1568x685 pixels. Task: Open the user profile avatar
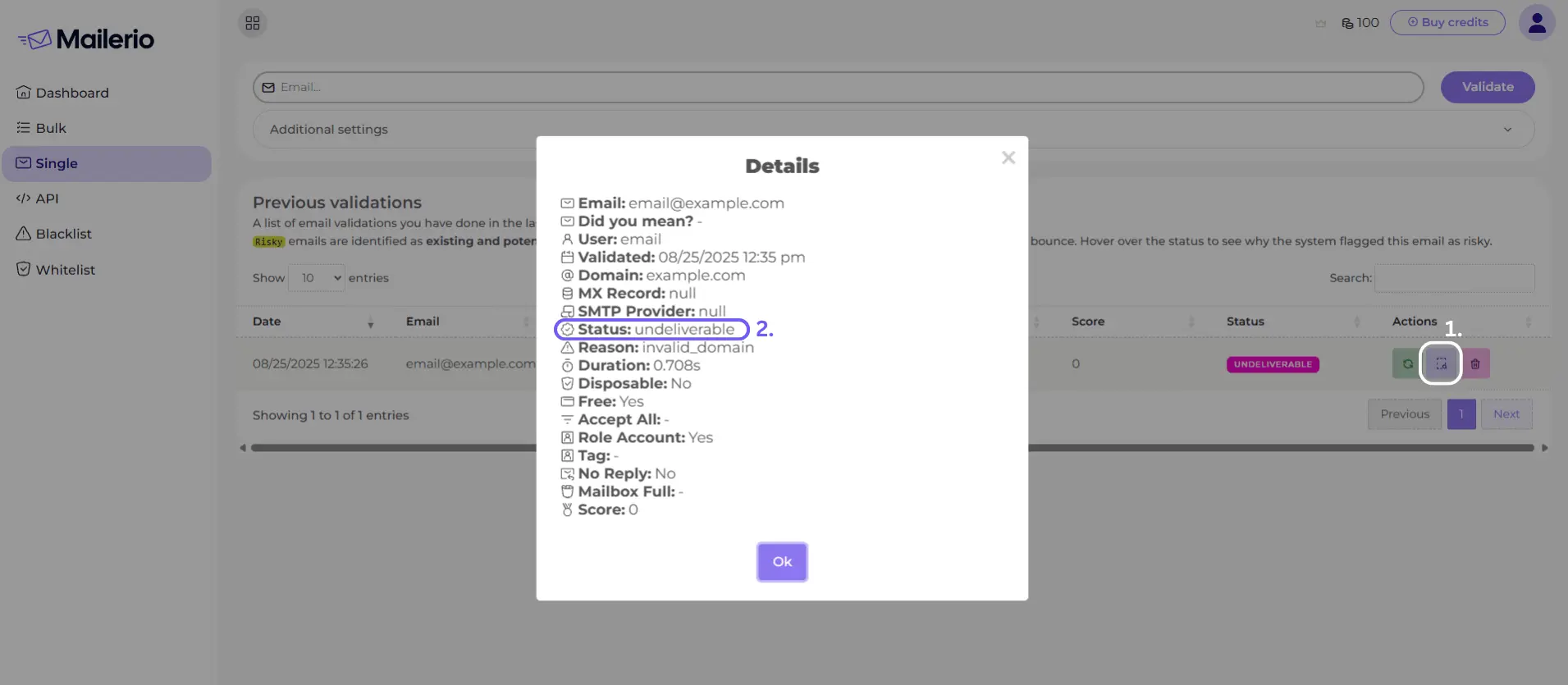click(x=1537, y=22)
